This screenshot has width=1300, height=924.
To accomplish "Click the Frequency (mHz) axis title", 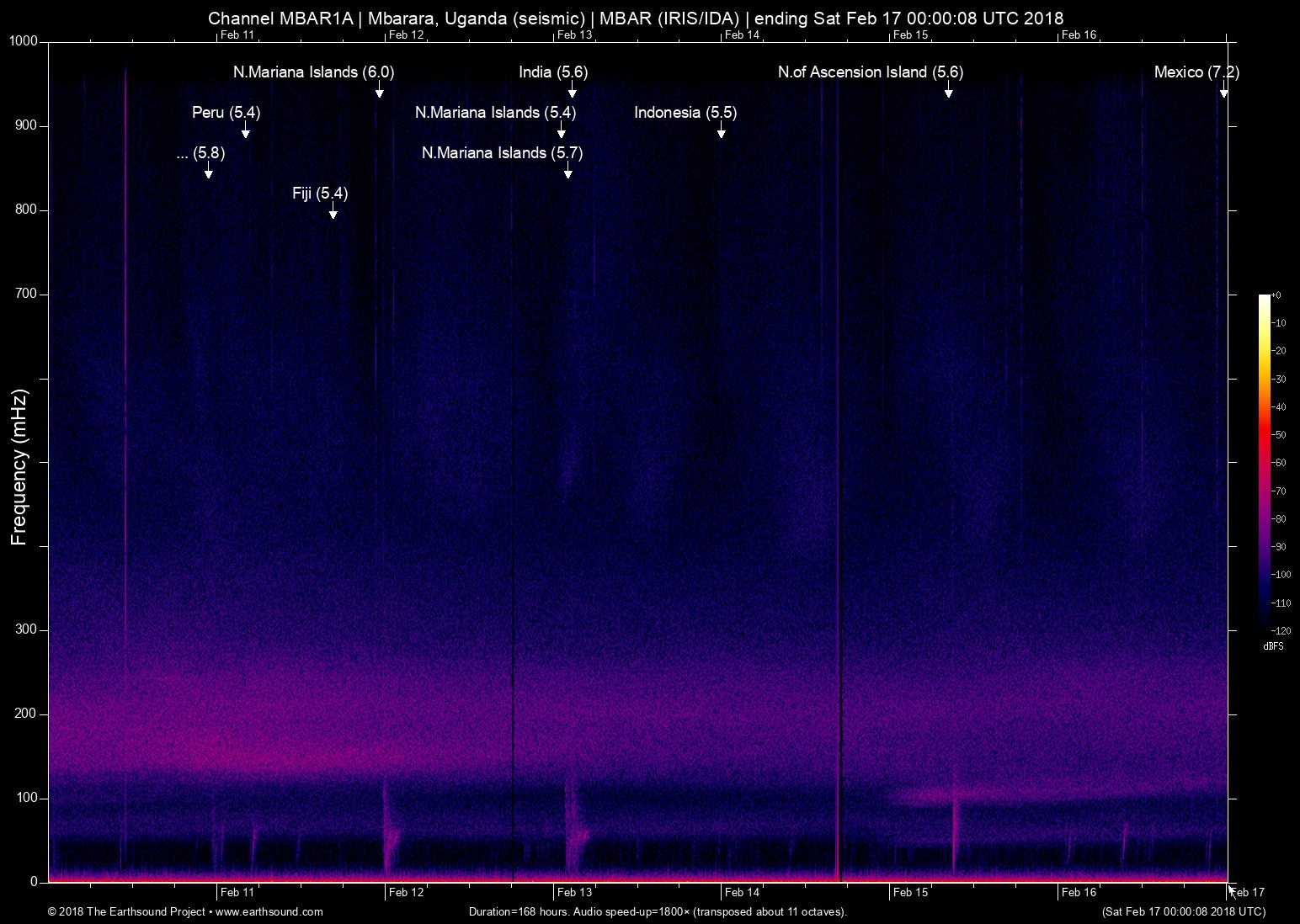I will pyautogui.click(x=19, y=467).
